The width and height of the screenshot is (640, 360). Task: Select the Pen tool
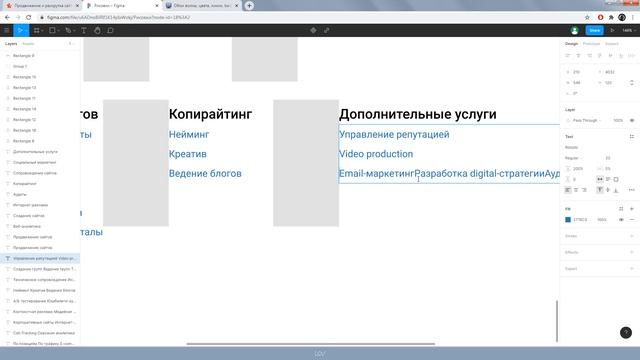(x=68, y=30)
